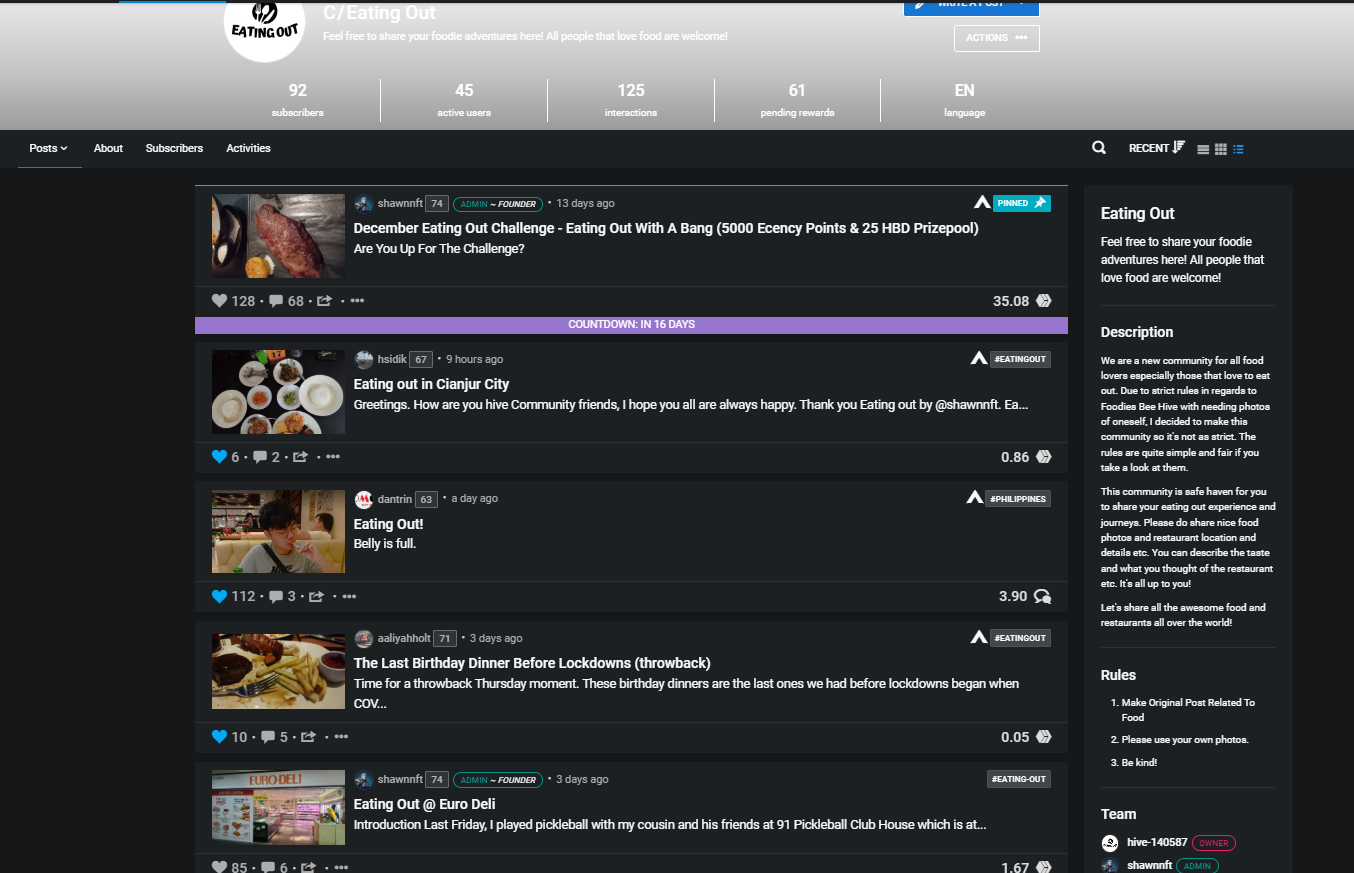Open the three-dot menu on Cianjur City post

[x=333, y=457]
